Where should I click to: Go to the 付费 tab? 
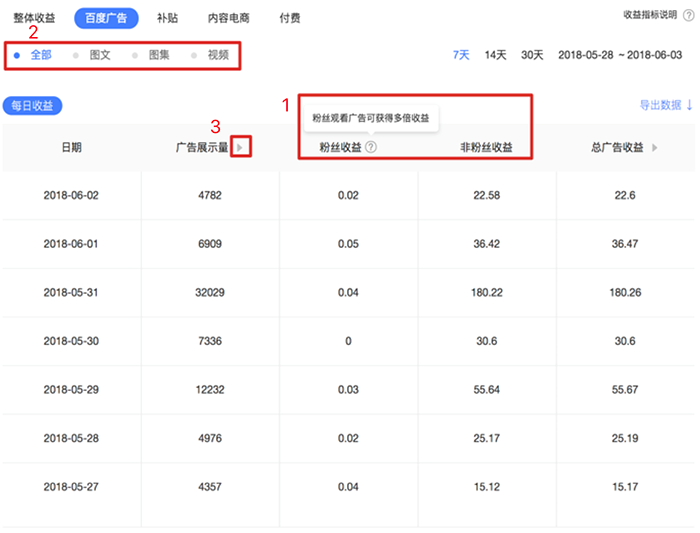pyautogui.click(x=290, y=18)
